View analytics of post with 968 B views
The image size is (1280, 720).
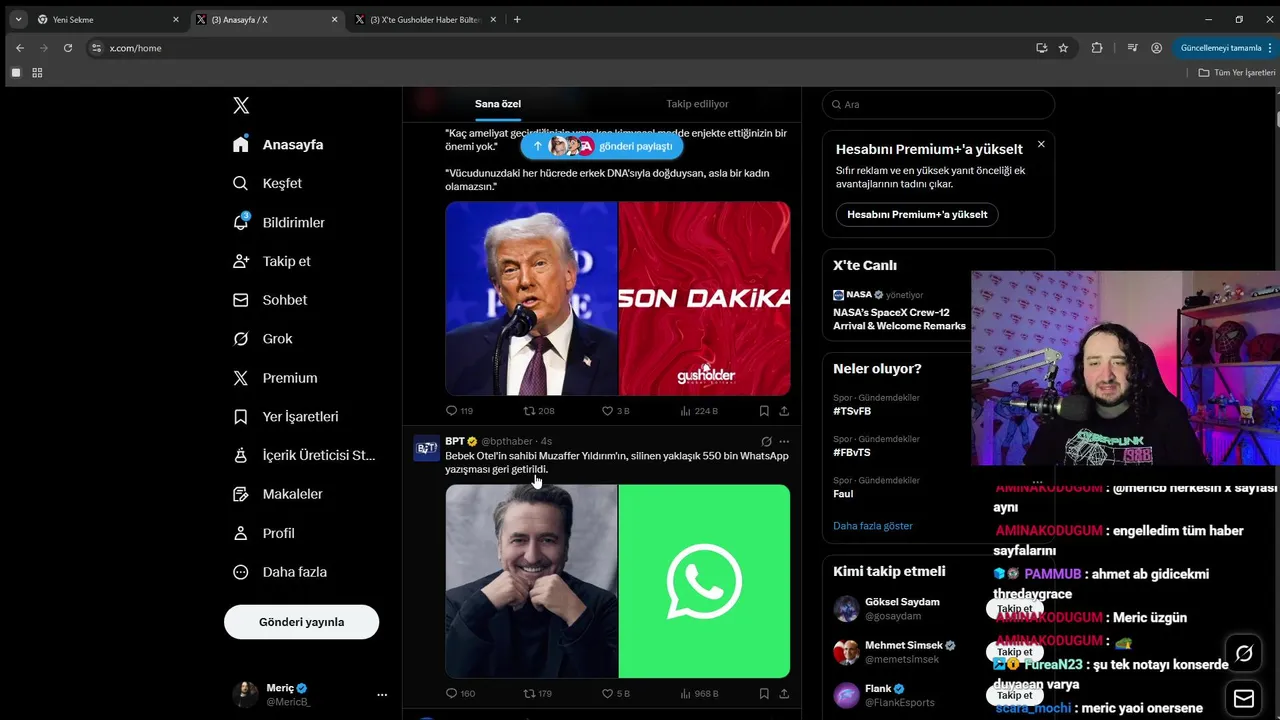click(x=699, y=694)
